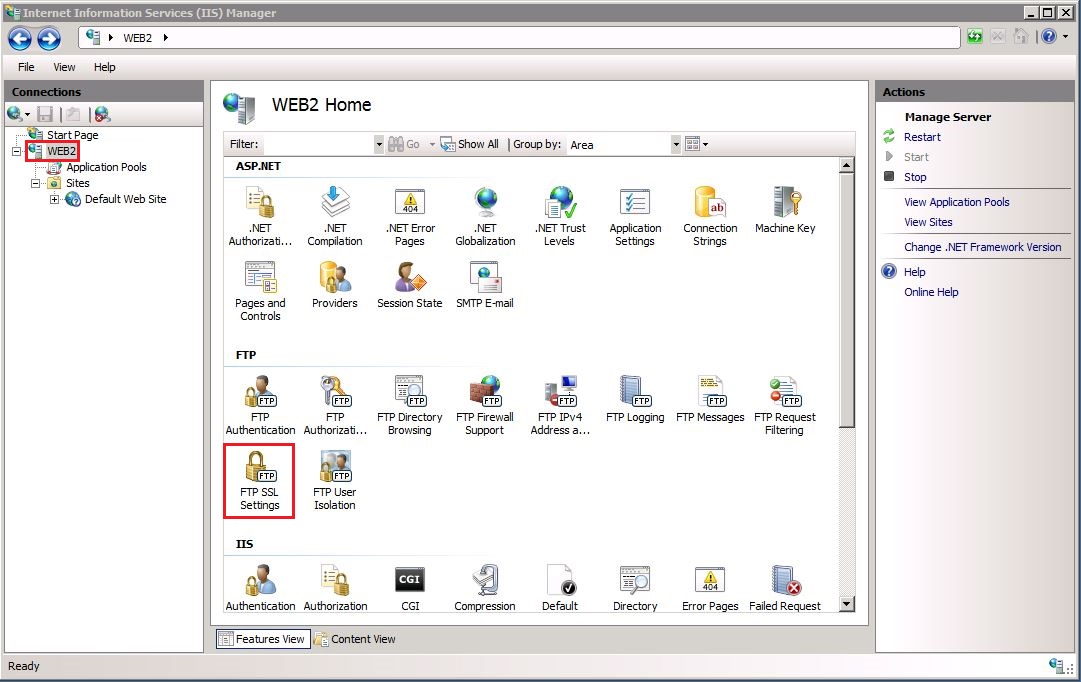Click Change .NET Framework Version link
Viewport: 1081px width, 682px height.
[x=982, y=247]
